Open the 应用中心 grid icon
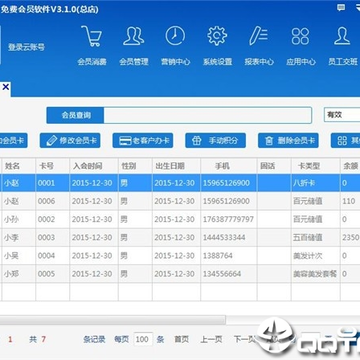Image resolution: width=360 pixels, height=360 pixels. point(300,36)
